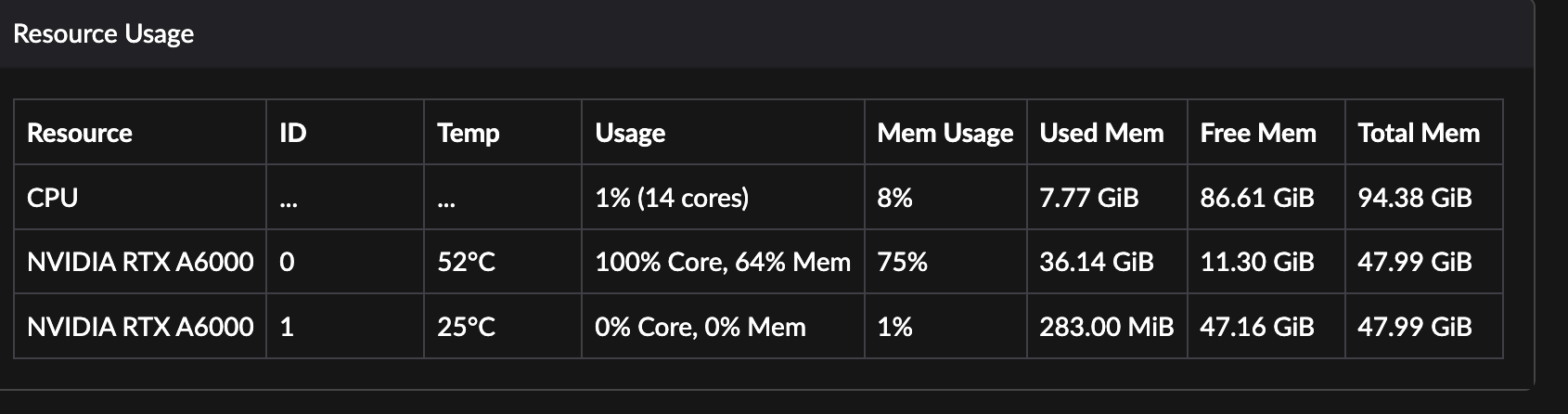Select the Used Mem column header
The image size is (1568, 414).
pos(1101,133)
